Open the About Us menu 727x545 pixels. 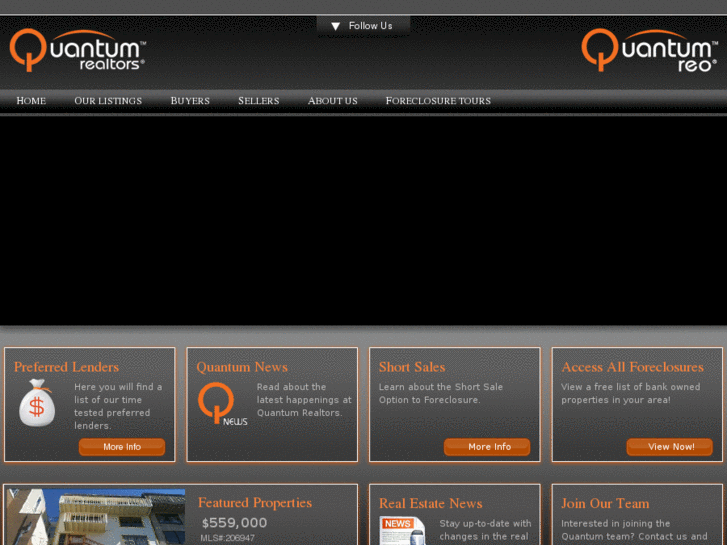point(332,101)
